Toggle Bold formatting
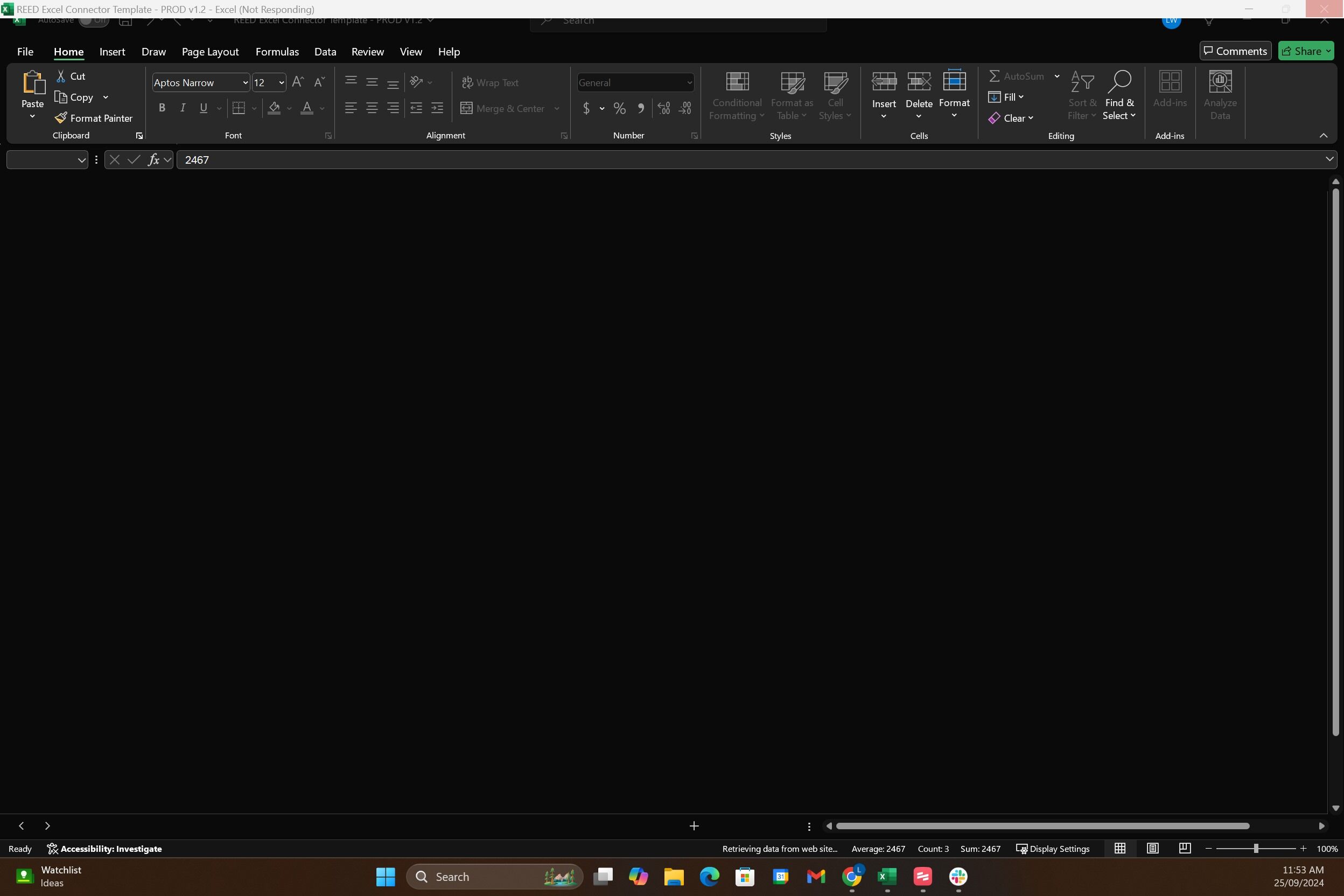 click(x=162, y=108)
